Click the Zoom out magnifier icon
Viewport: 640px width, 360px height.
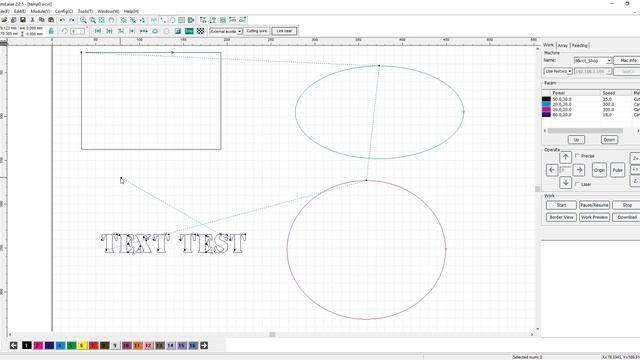[93, 20]
